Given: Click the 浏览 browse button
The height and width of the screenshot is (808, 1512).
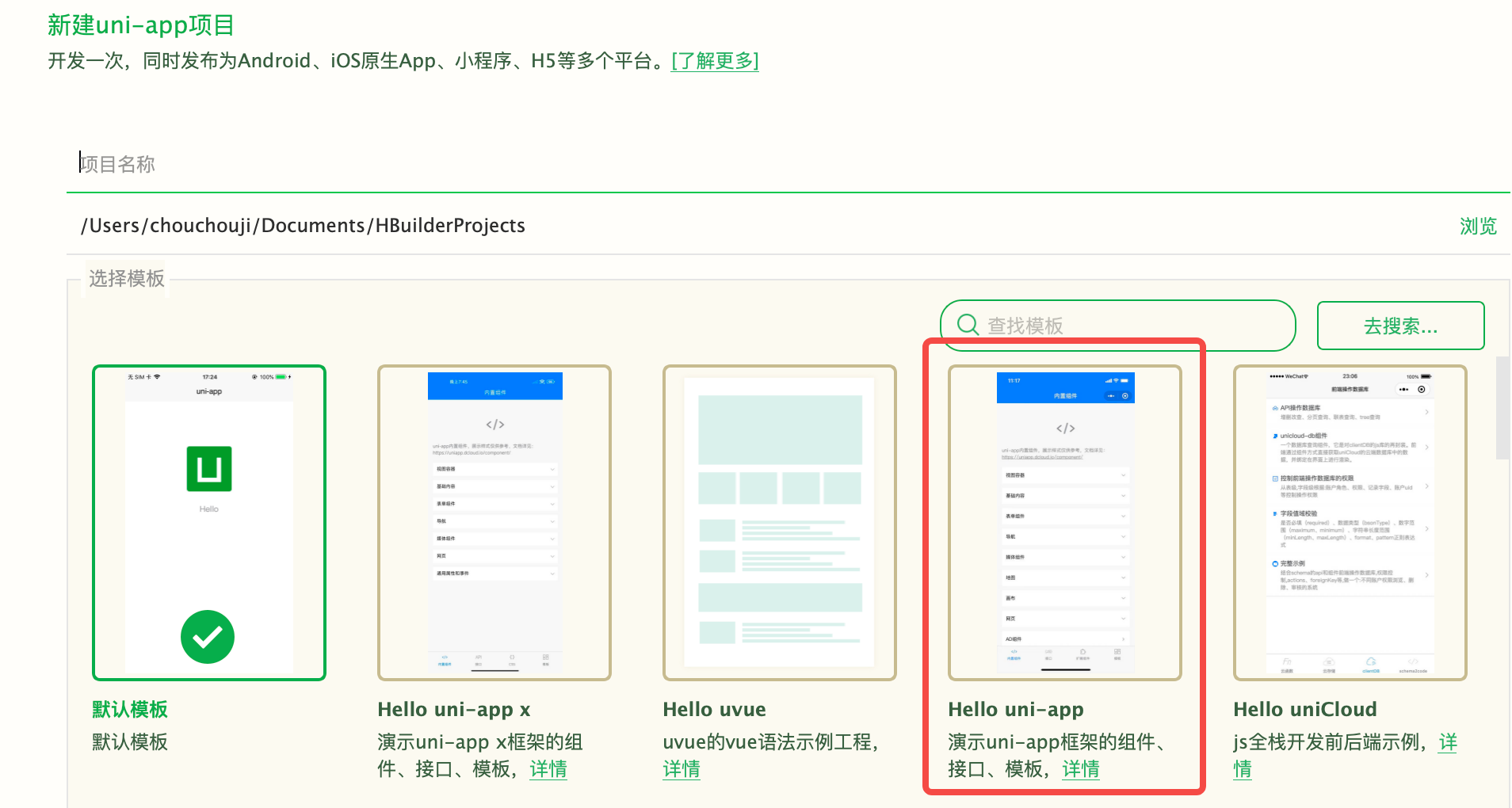Looking at the screenshot, I should [x=1478, y=227].
